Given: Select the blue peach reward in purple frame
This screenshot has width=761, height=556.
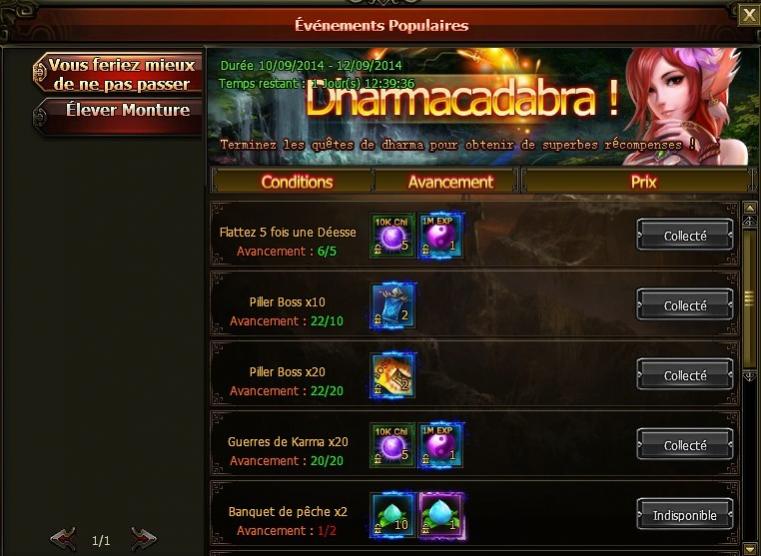Looking at the screenshot, I should (441, 515).
